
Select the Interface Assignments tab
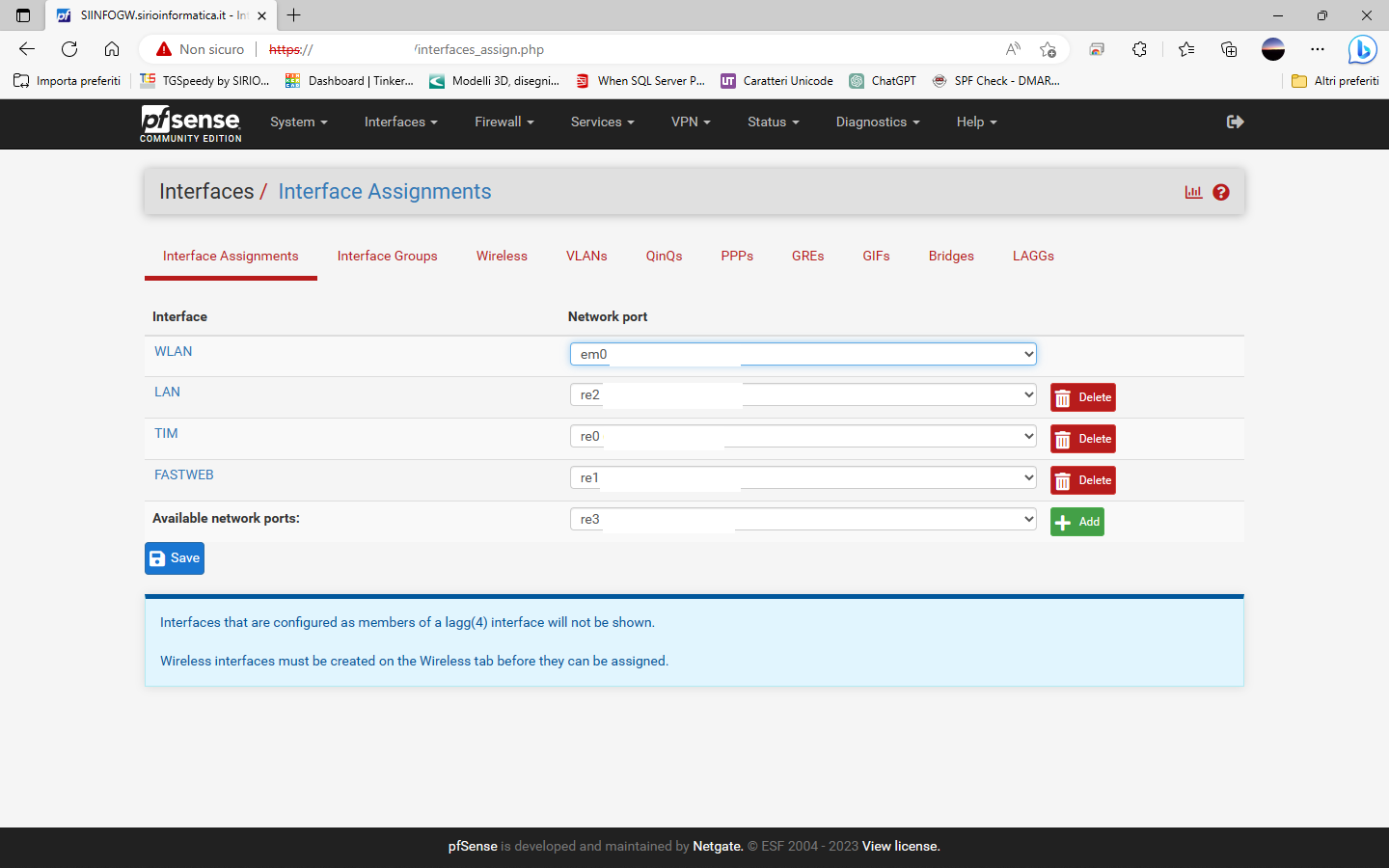[x=231, y=256]
